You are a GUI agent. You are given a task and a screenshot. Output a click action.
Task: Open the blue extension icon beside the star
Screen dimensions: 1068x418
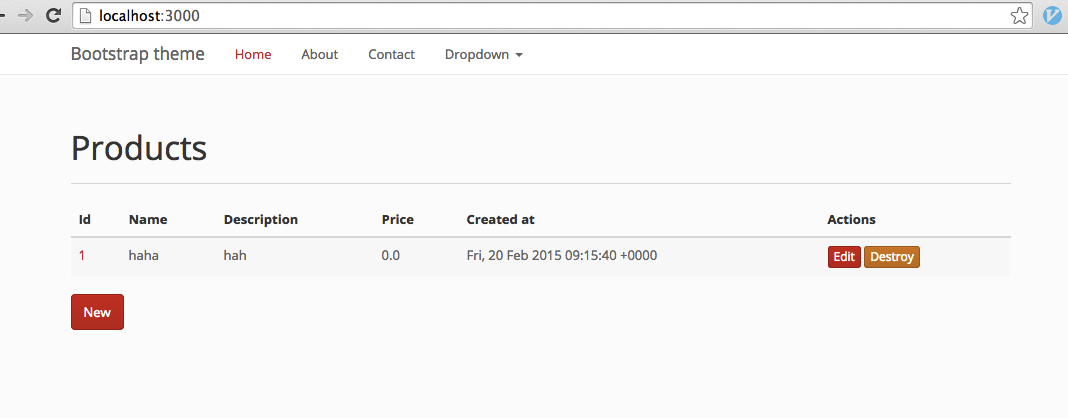[1052, 15]
